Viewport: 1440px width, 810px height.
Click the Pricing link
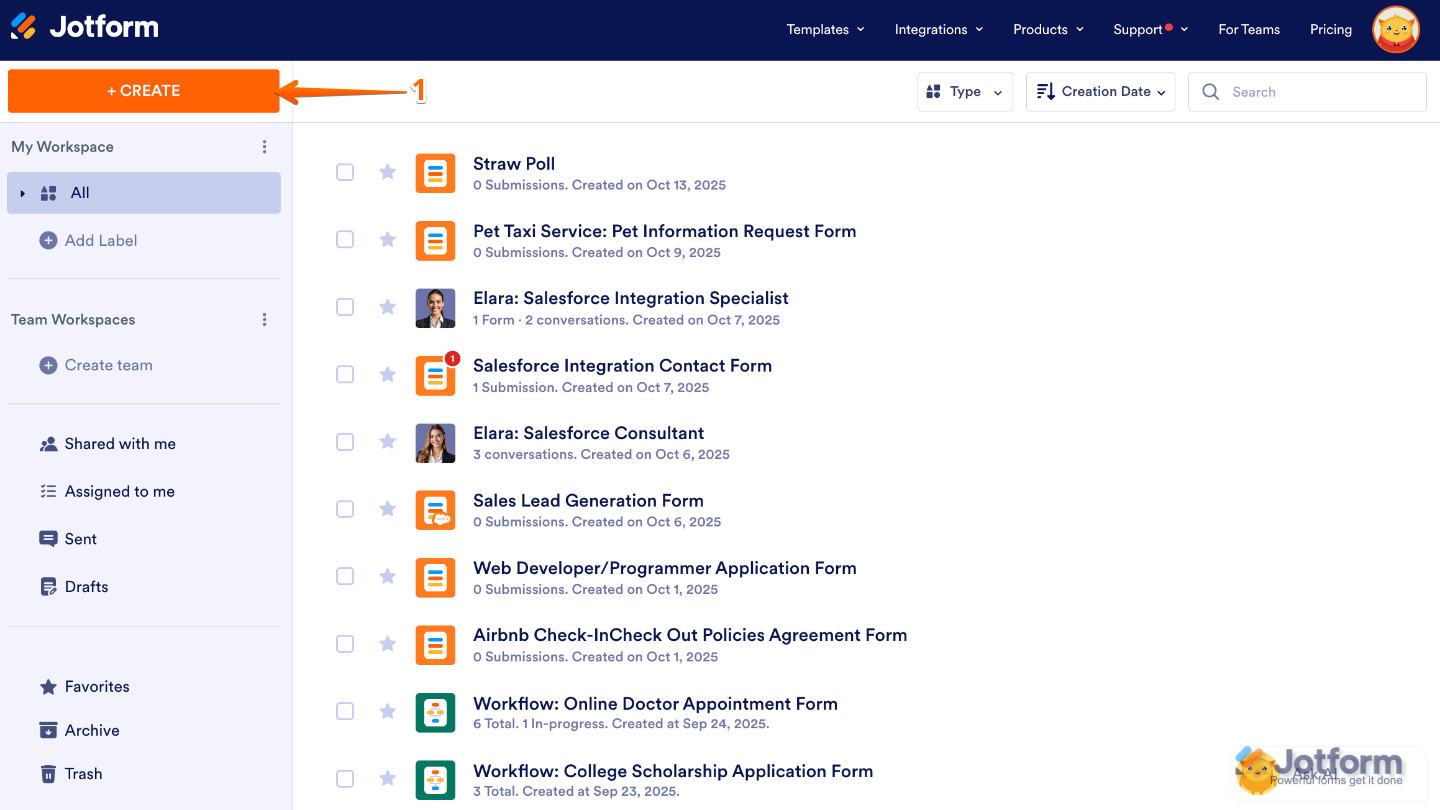pos(1330,30)
